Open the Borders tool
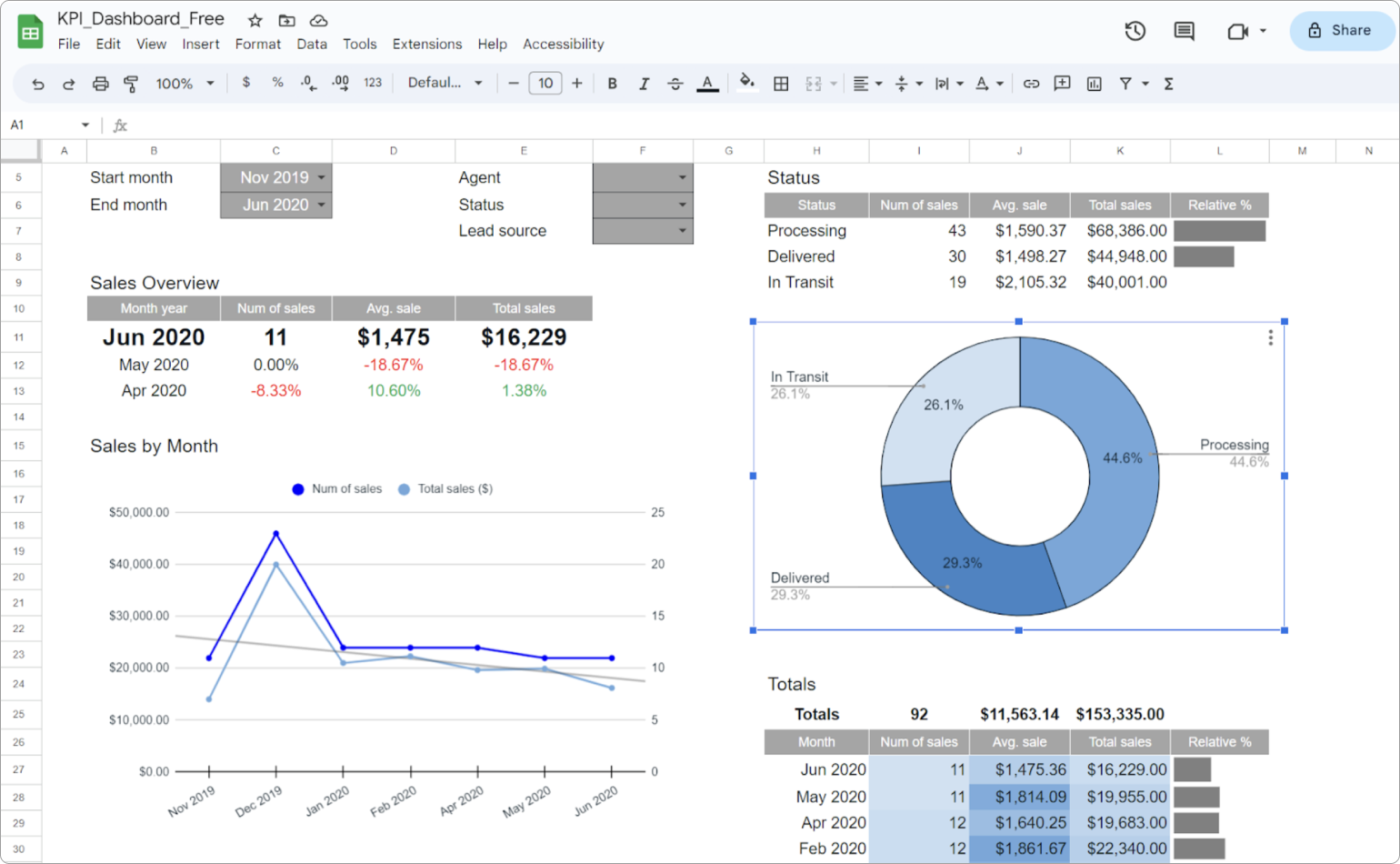The width and height of the screenshot is (1400, 864). pyautogui.click(x=780, y=84)
